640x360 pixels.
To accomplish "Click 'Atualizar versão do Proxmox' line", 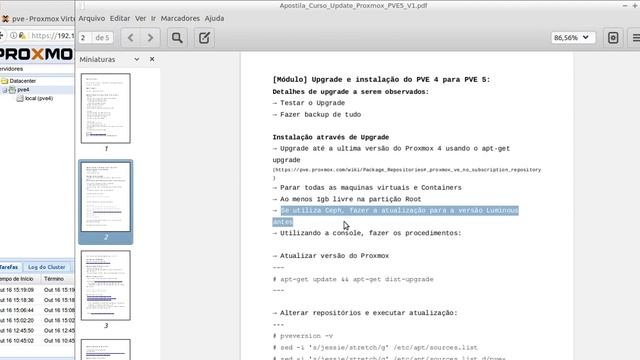I will pyautogui.click(x=334, y=256).
